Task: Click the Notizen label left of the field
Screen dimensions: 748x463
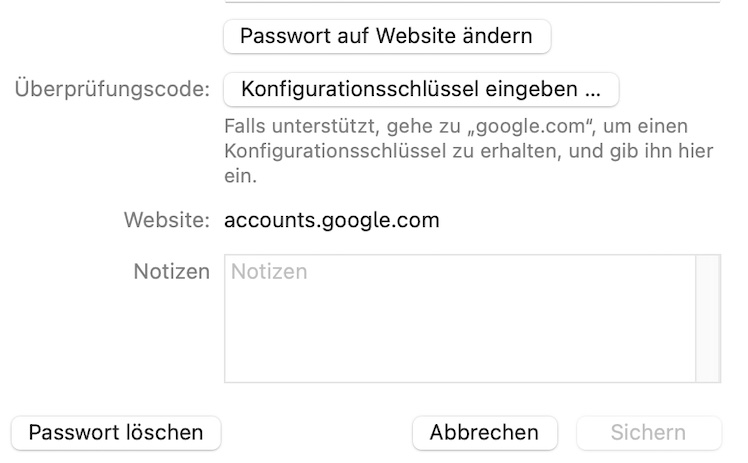Action: click(171, 272)
